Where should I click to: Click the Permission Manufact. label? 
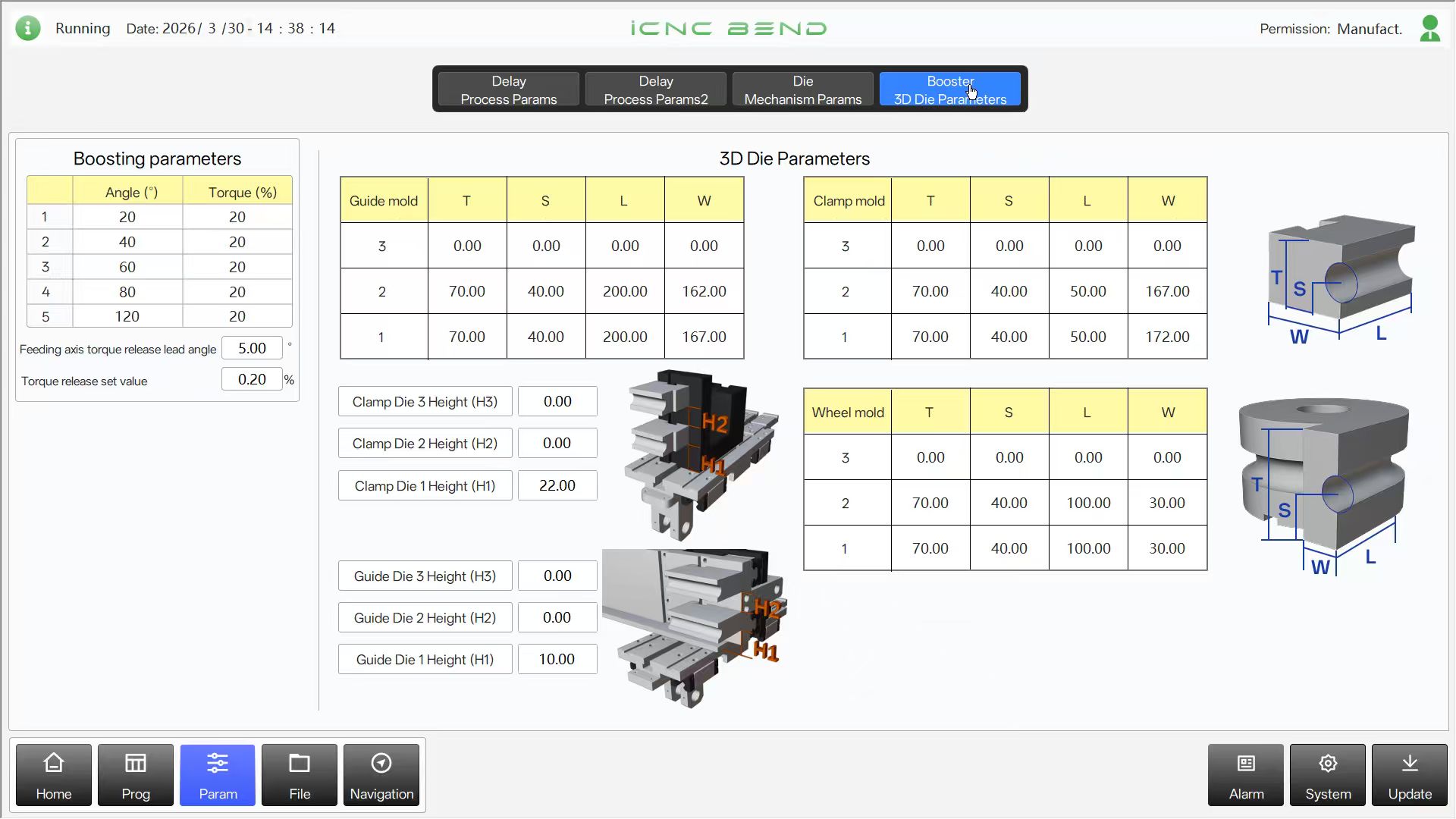point(1331,29)
